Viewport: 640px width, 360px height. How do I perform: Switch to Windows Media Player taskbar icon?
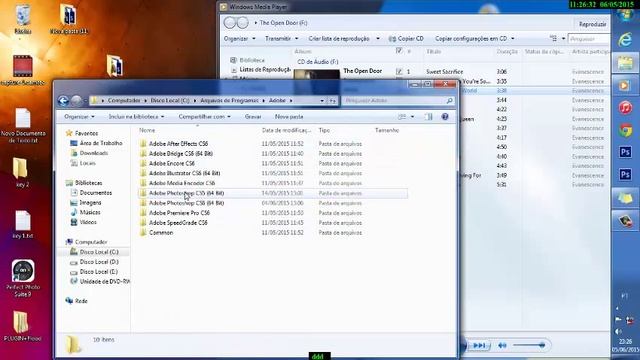click(x=625, y=85)
